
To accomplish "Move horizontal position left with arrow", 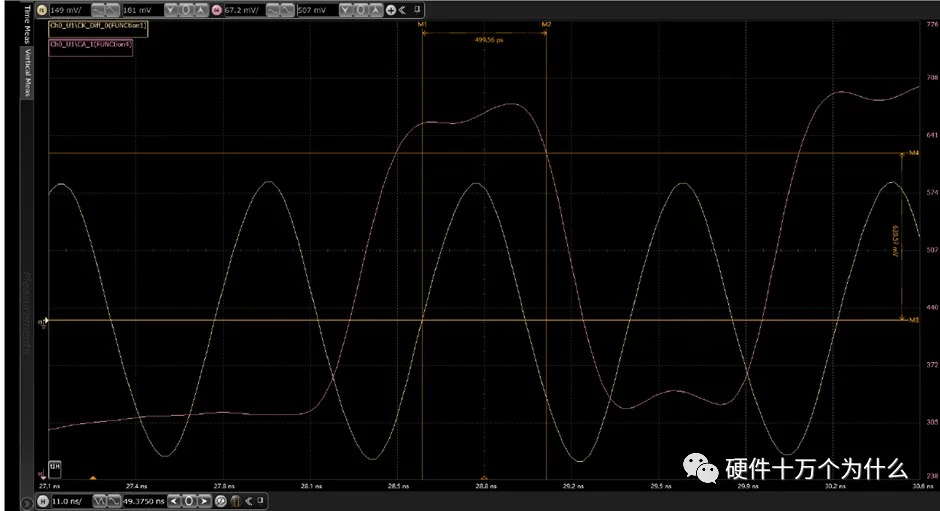I will click(174, 499).
